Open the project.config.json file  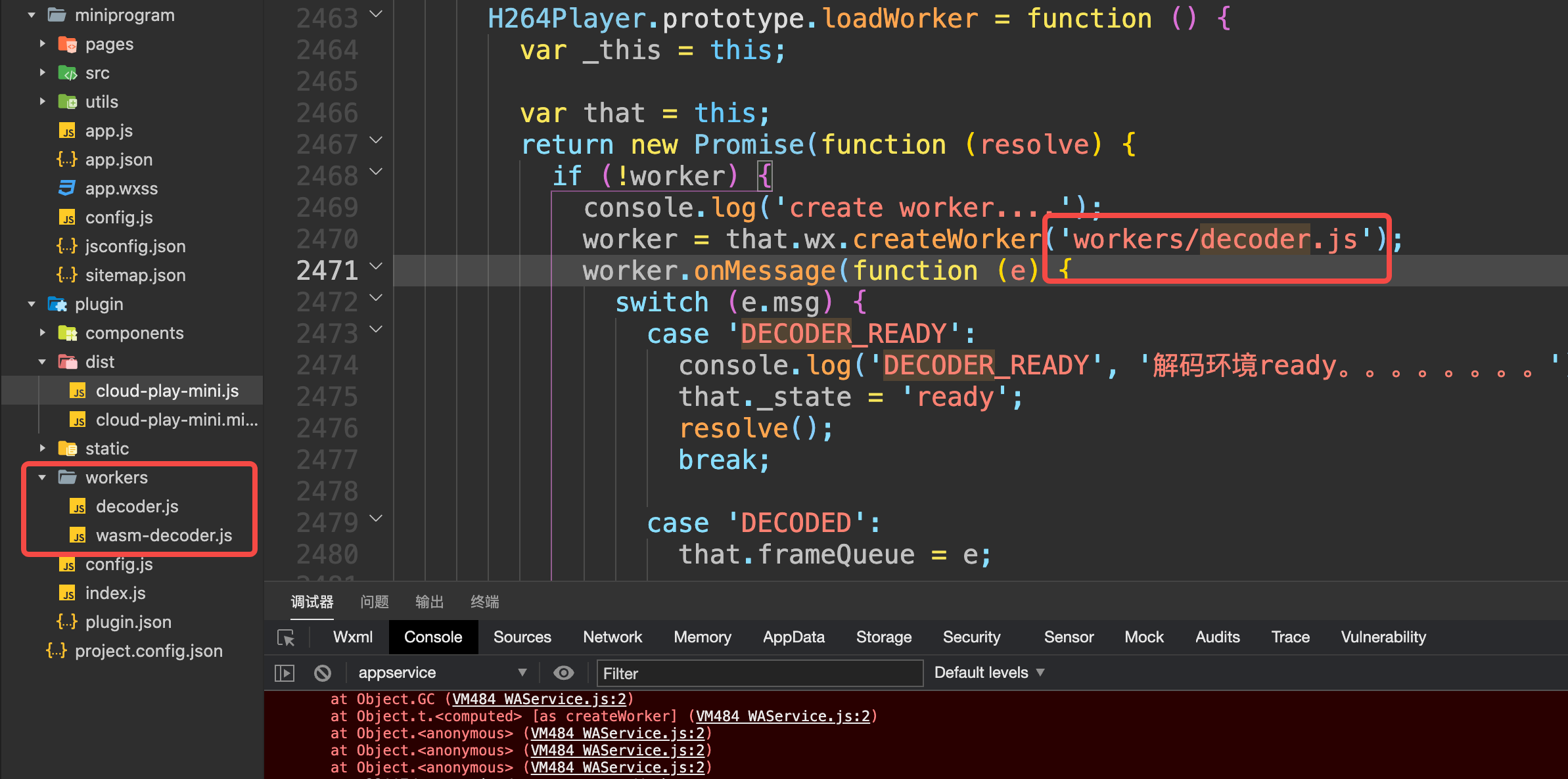pyautogui.click(x=148, y=651)
